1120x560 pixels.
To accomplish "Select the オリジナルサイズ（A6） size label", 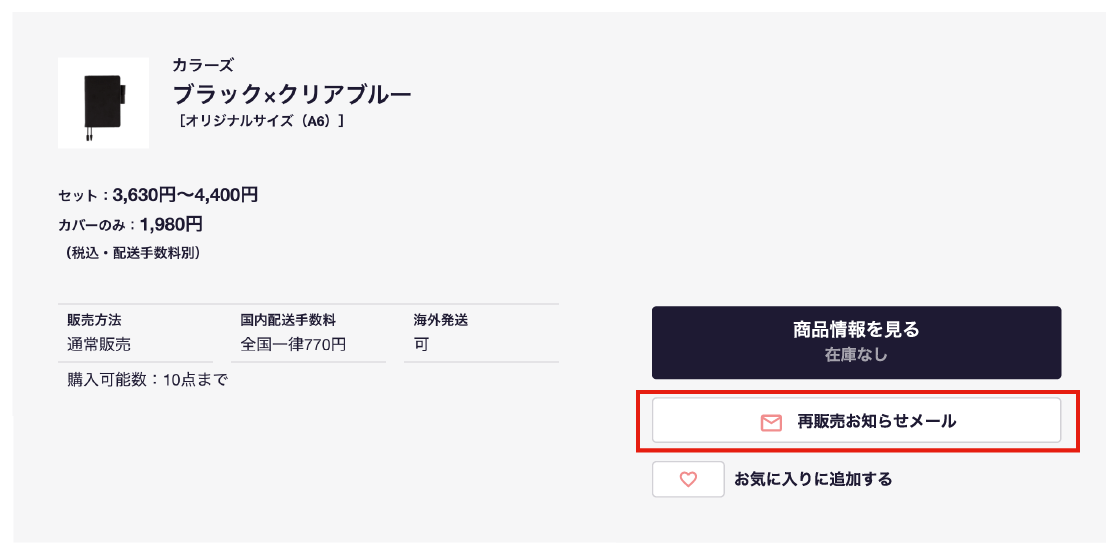I will coord(259,122).
